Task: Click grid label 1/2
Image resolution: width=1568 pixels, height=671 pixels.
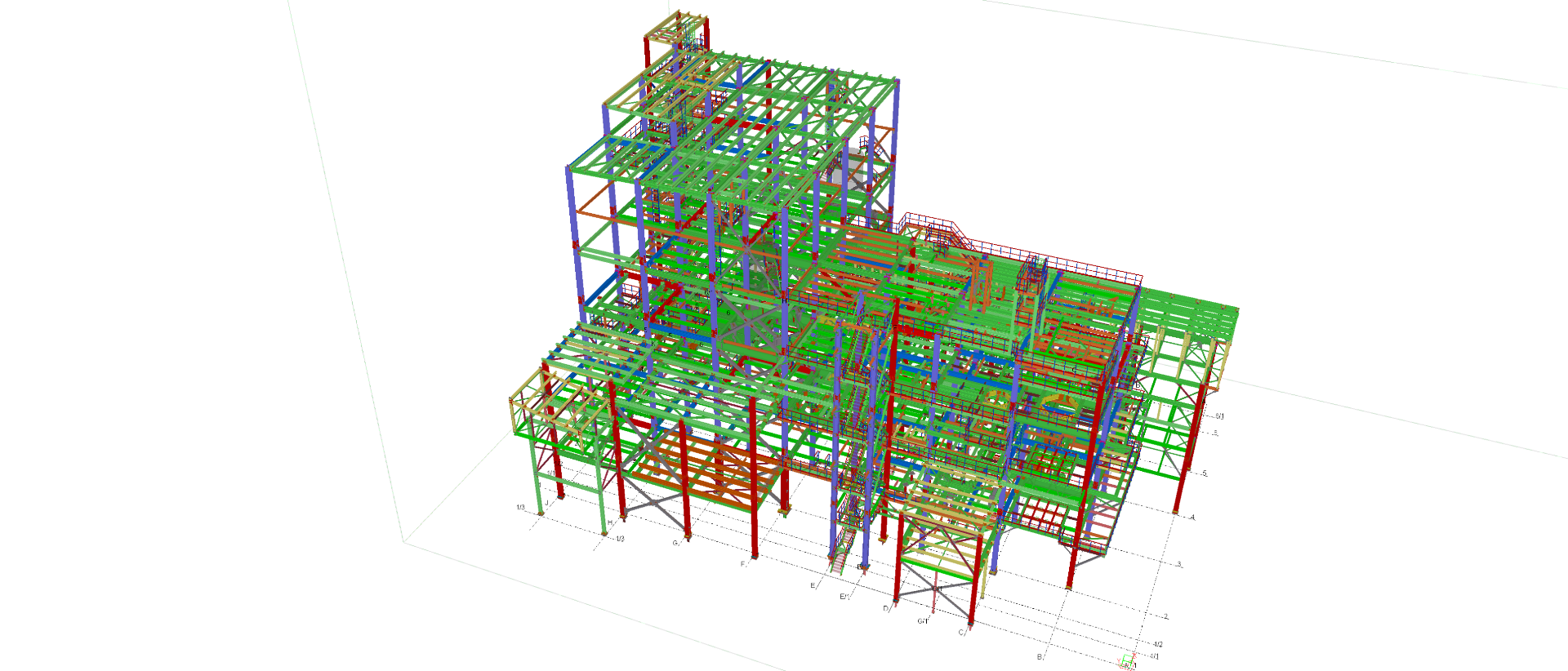Action: pos(620,539)
